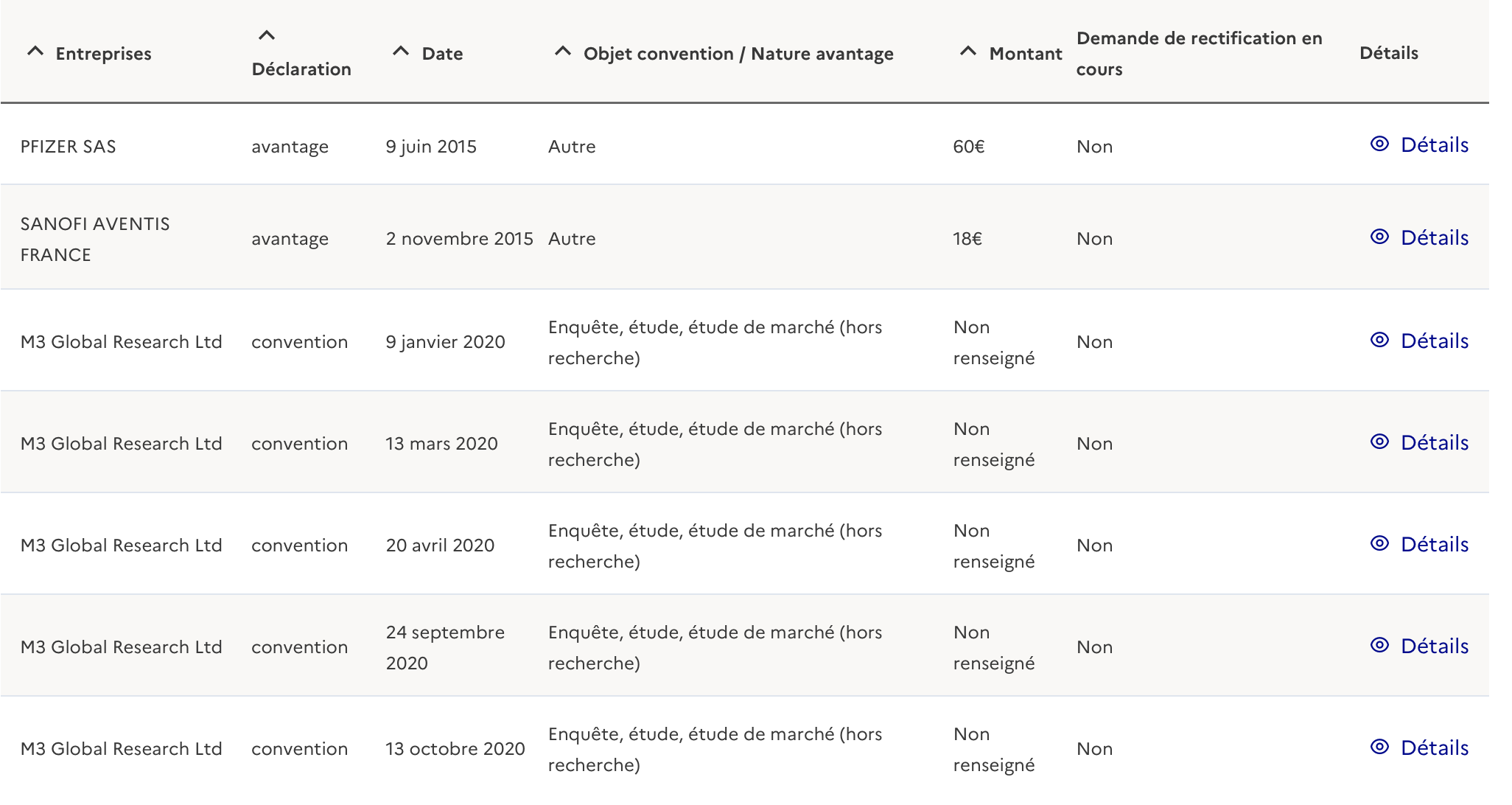Click the Montant column sort caret

(968, 52)
